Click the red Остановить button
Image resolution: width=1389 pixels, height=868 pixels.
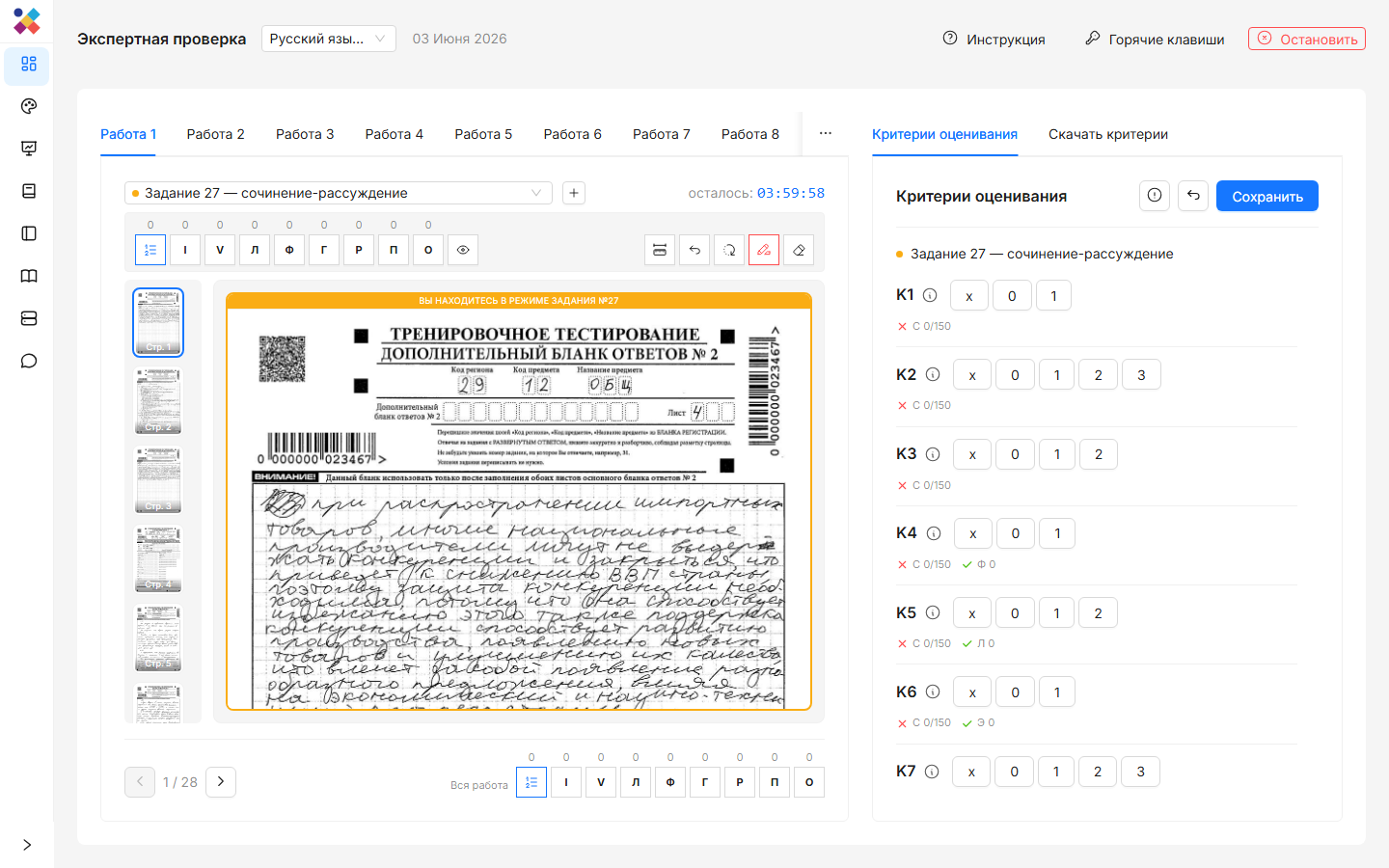point(1307,39)
